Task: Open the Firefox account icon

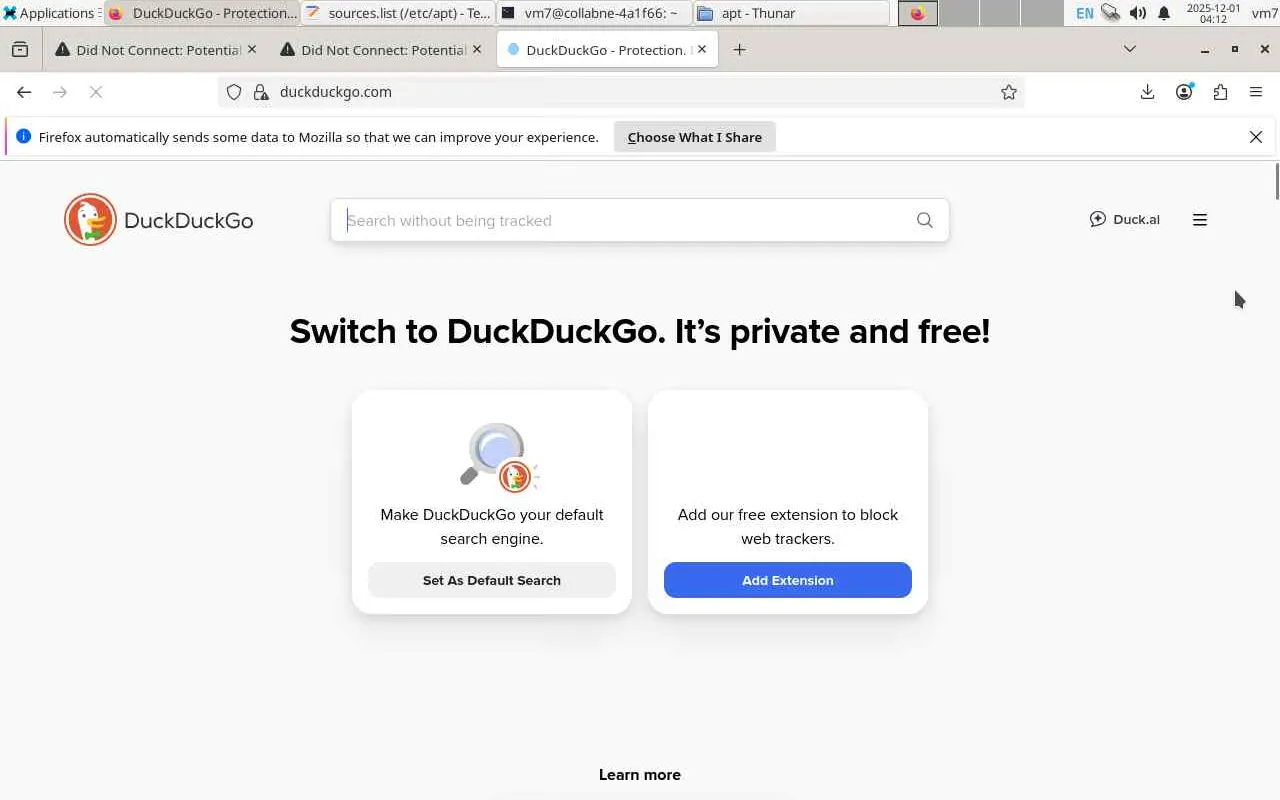Action: [1184, 92]
